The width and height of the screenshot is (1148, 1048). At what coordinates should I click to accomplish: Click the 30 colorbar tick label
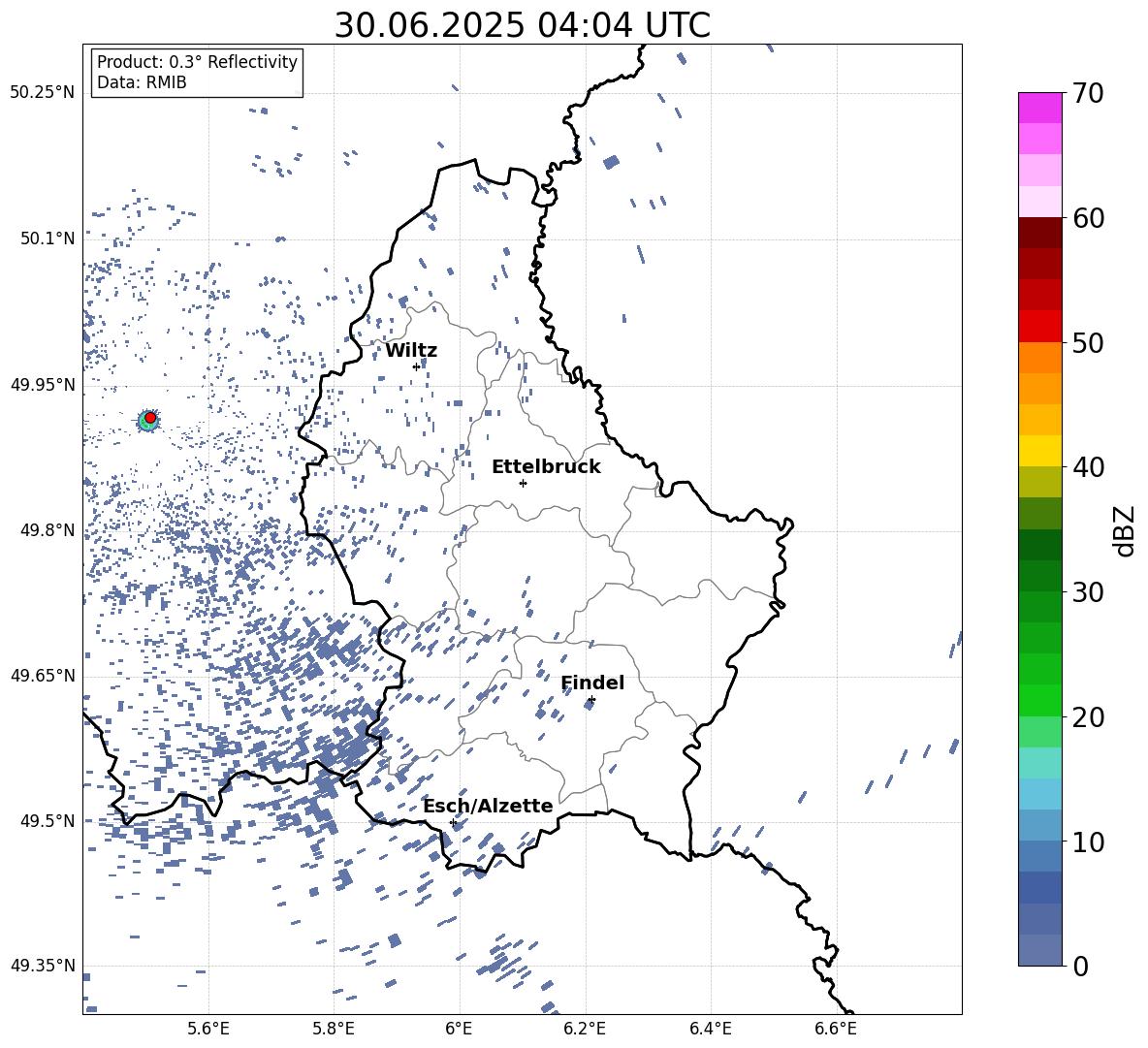(x=1088, y=592)
